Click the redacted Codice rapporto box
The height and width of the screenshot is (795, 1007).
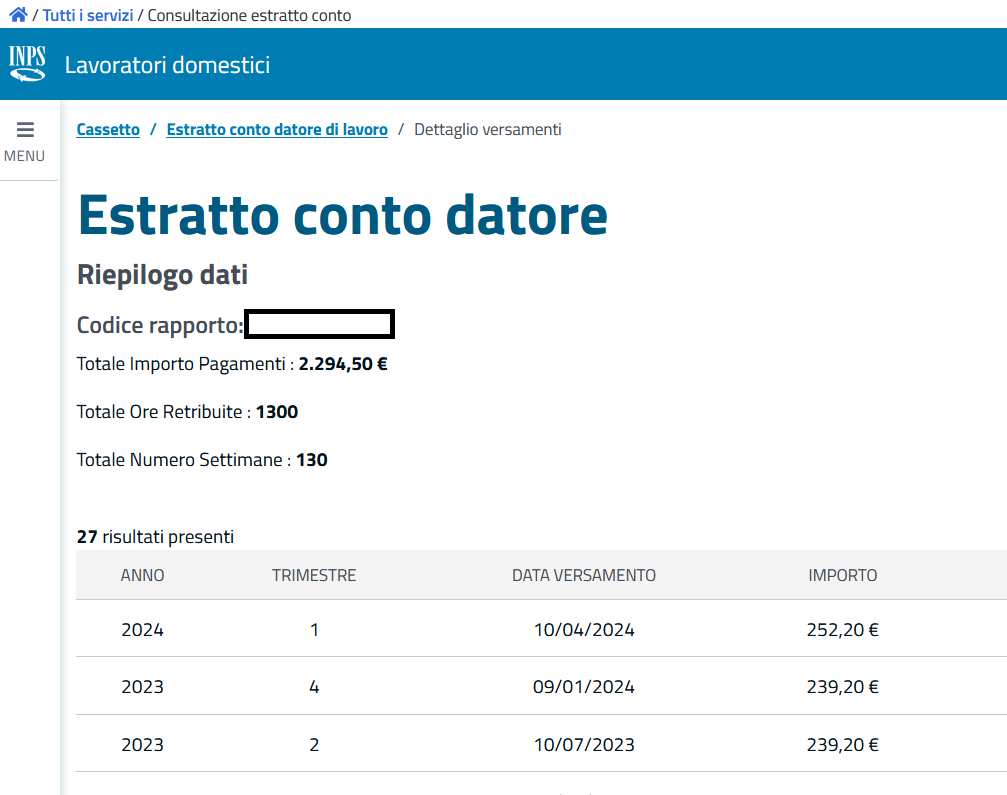pyautogui.click(x=319, y=325)
